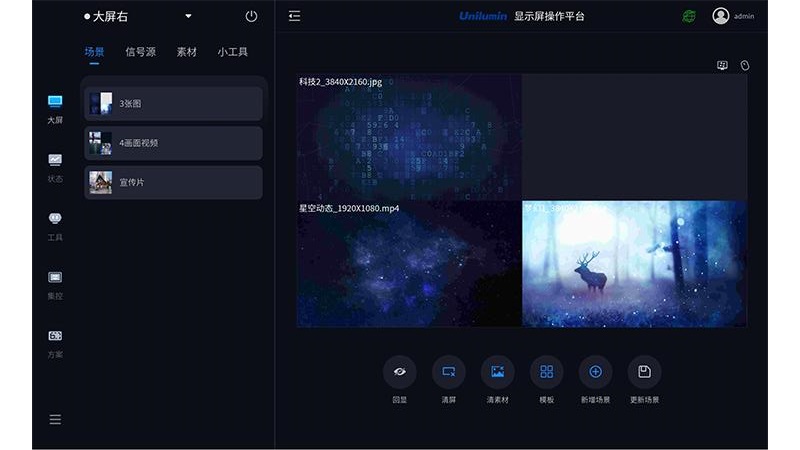Switch to the 信号源 signal source tab
800x450 pixels.
140,51
